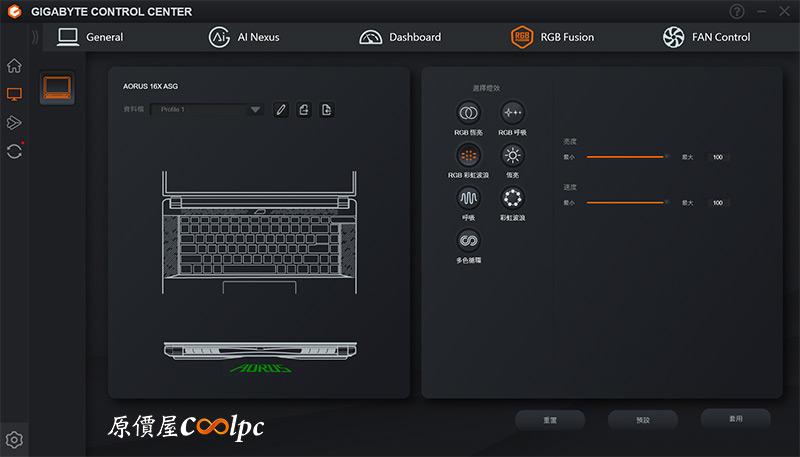Choose the RGB 彩虹波浪 effect icon
Screen dimensions: 800x457
468,155
